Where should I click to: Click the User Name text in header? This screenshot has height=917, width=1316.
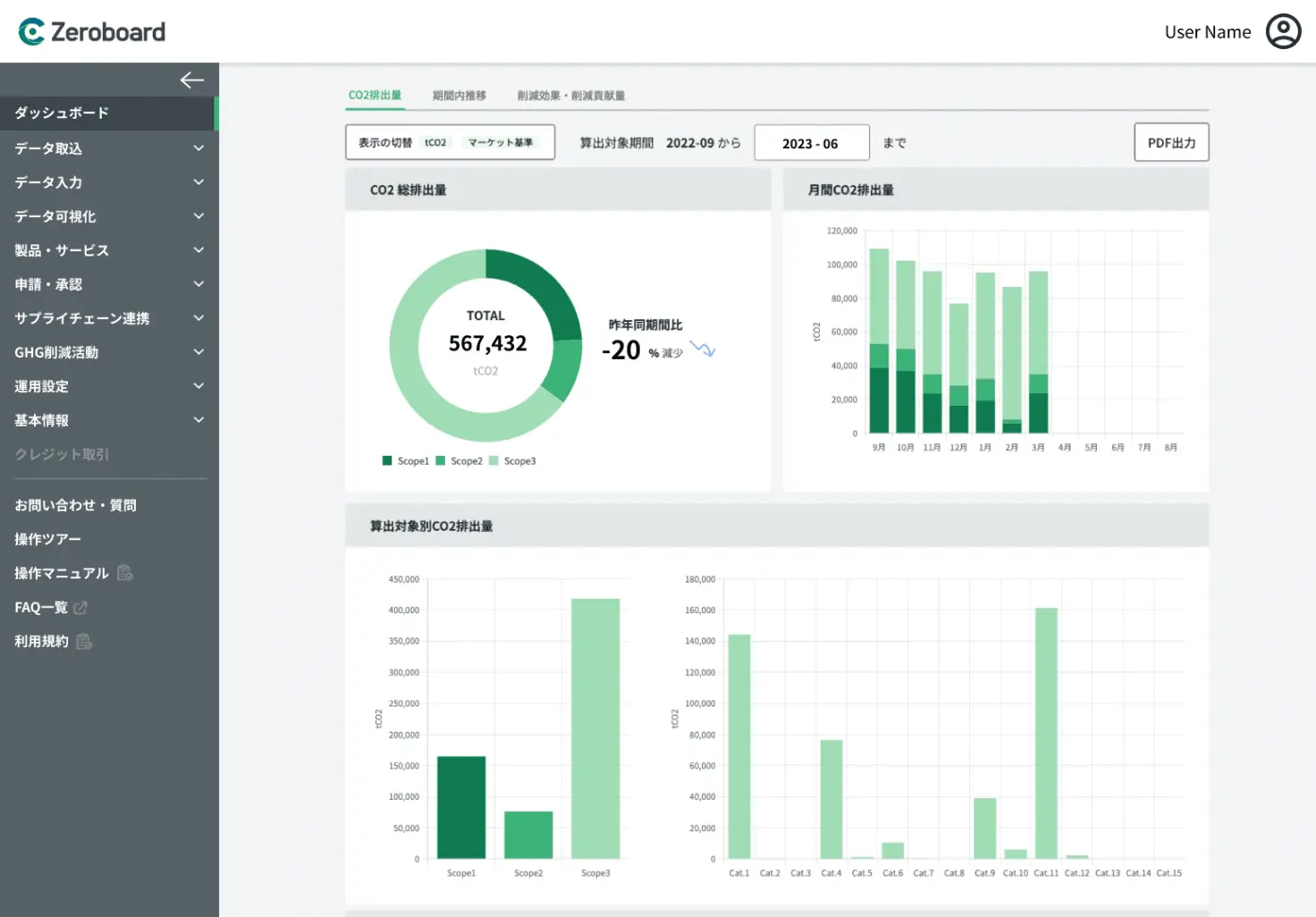click(x=1208, y=32)
